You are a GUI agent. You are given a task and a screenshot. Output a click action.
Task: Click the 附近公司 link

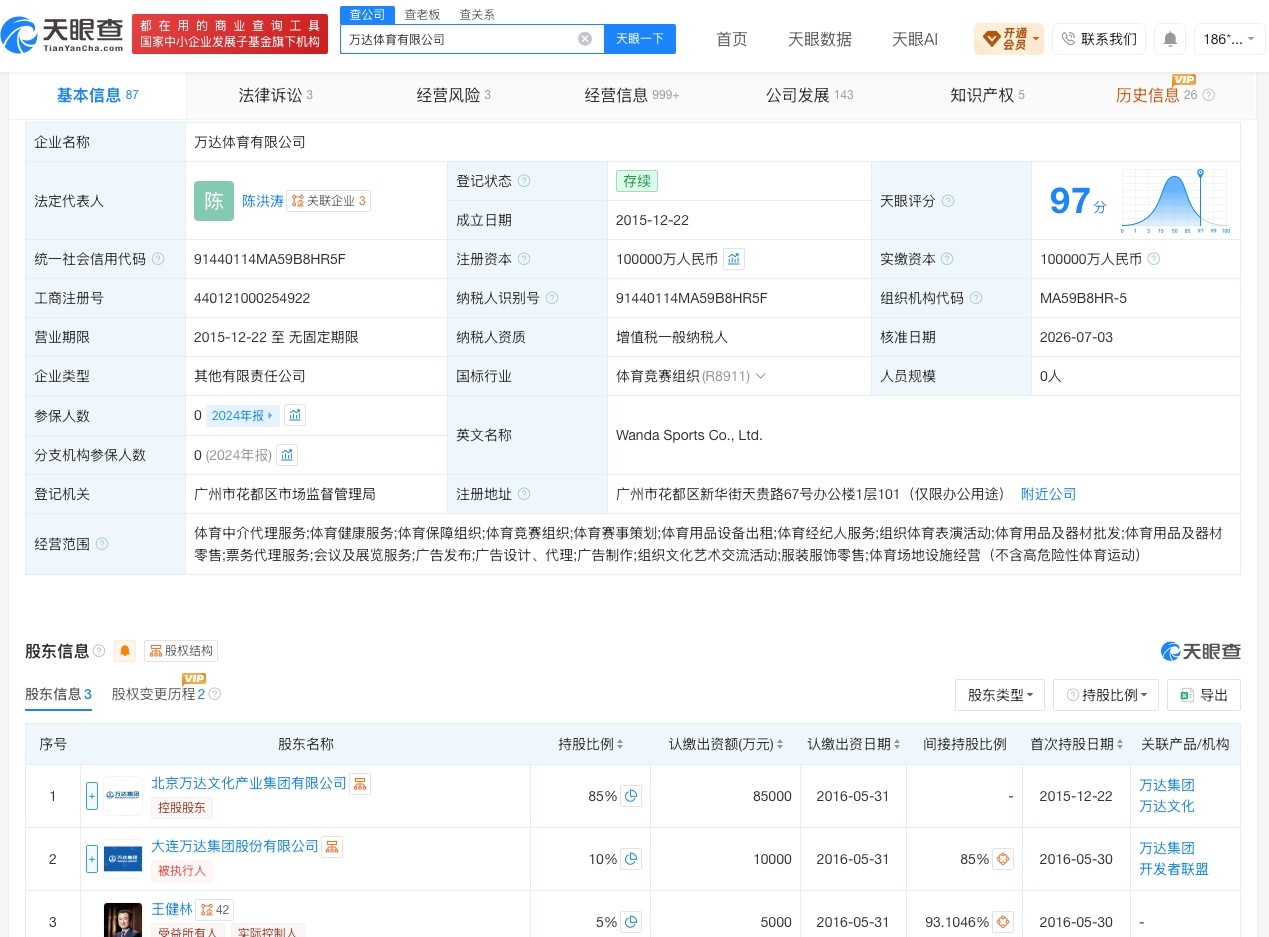click(1048, 494)
